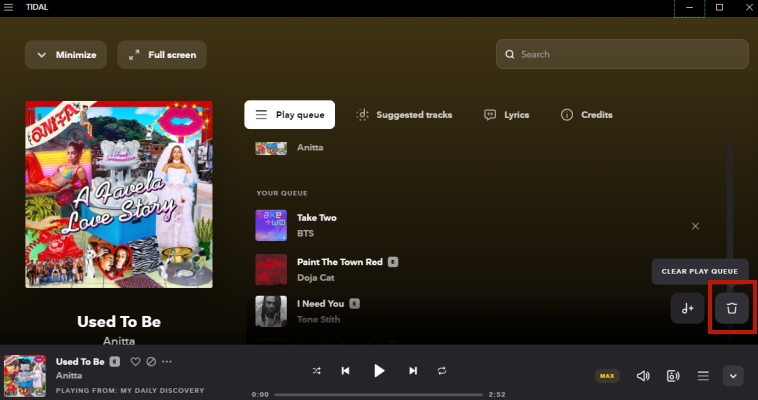Skip to previous track
Viewport: 758px width, 400px height.
[x=345, y=371]
